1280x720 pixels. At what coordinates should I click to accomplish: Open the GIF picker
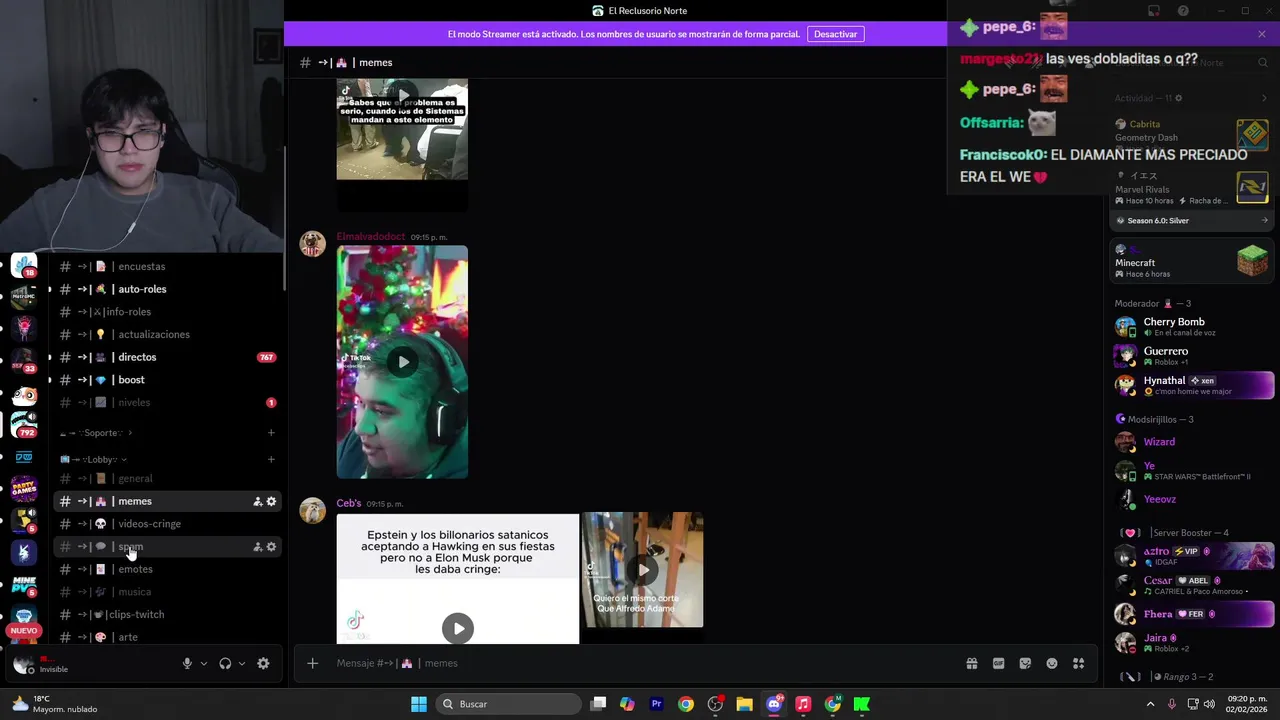tap(998, 663)
